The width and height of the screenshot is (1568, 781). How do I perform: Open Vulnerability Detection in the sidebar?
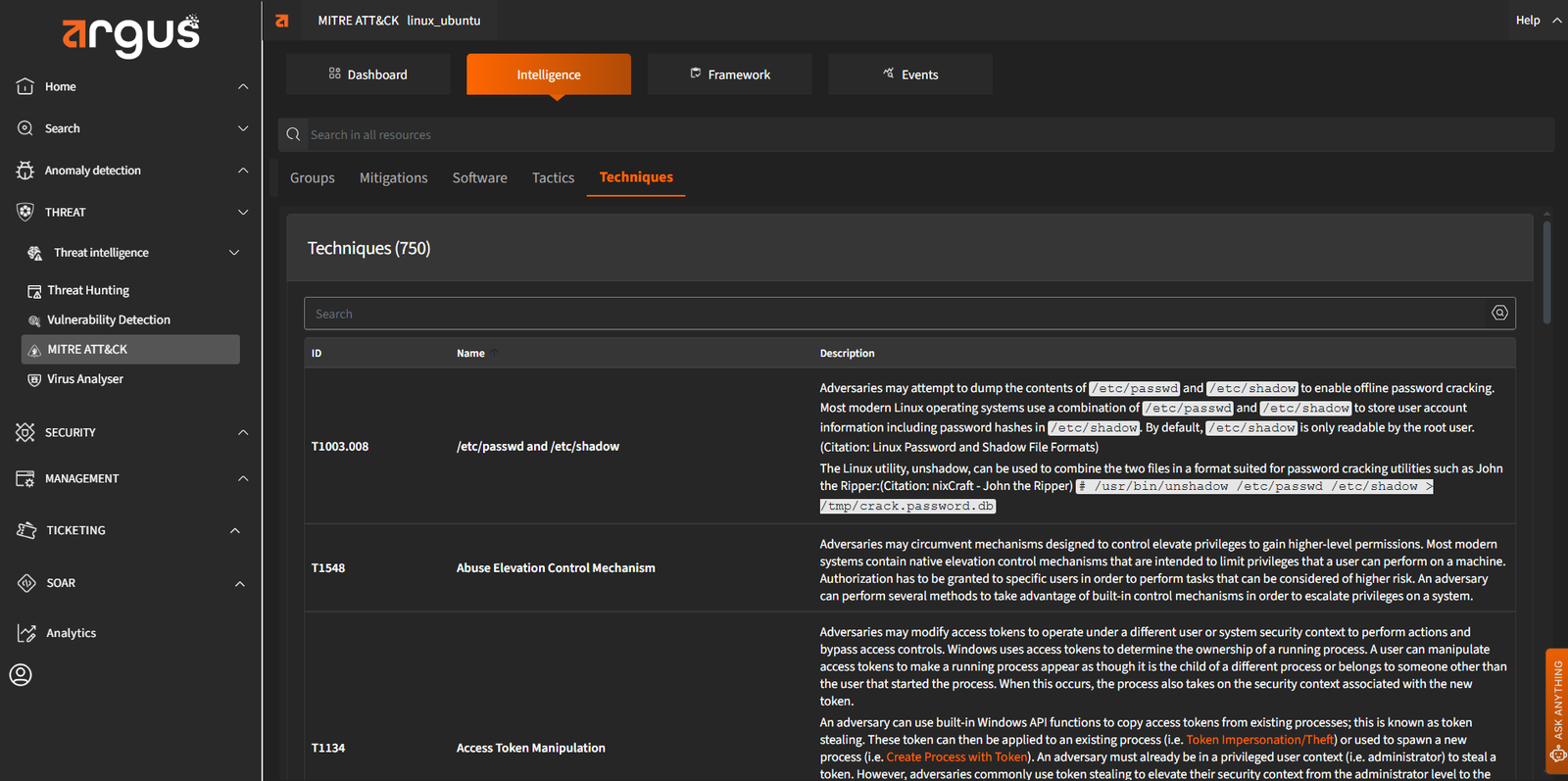pyautogui.click(x=108, y=319)
